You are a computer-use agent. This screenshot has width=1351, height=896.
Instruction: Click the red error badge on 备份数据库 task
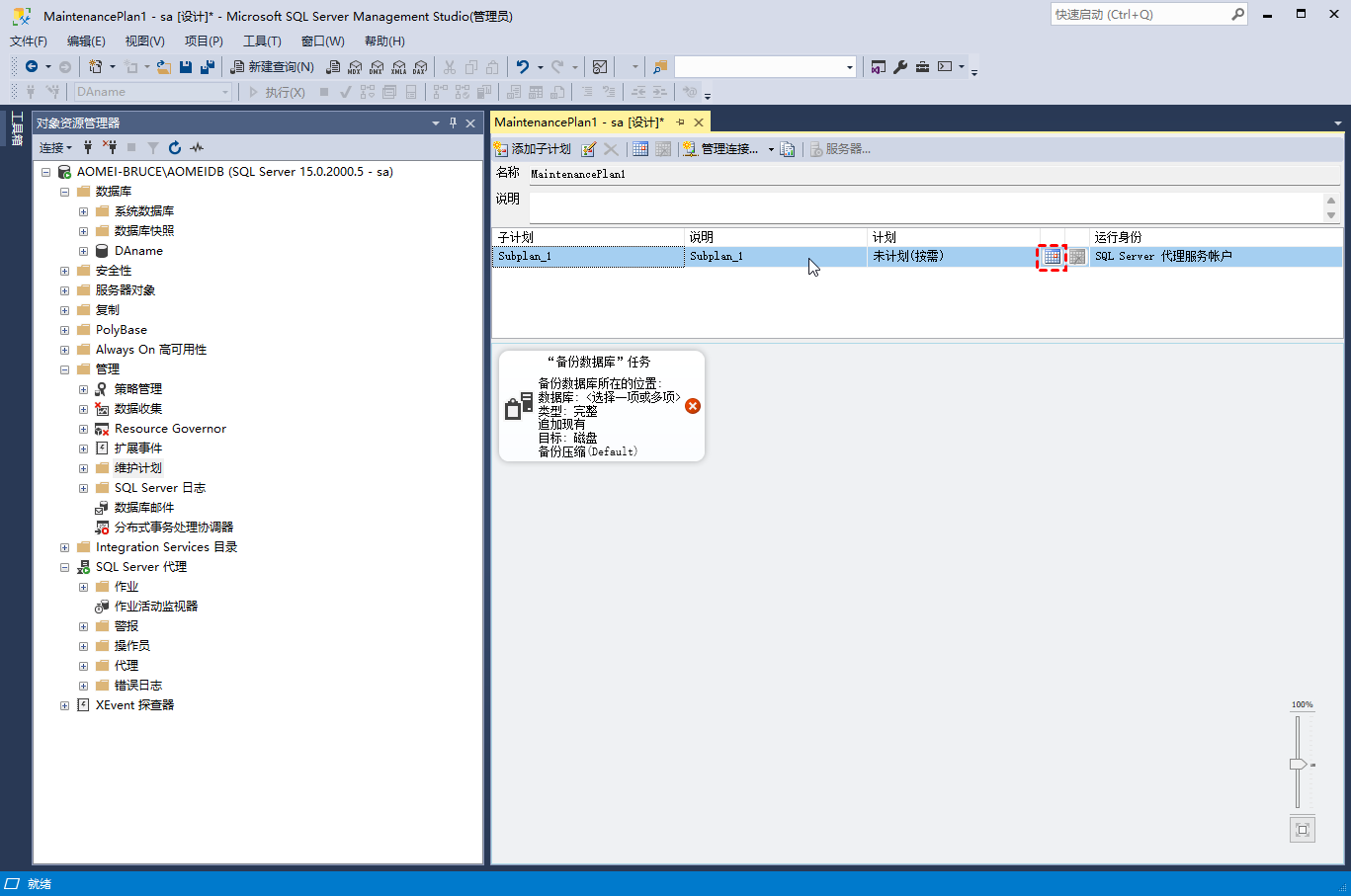click(x=693, y=405)
